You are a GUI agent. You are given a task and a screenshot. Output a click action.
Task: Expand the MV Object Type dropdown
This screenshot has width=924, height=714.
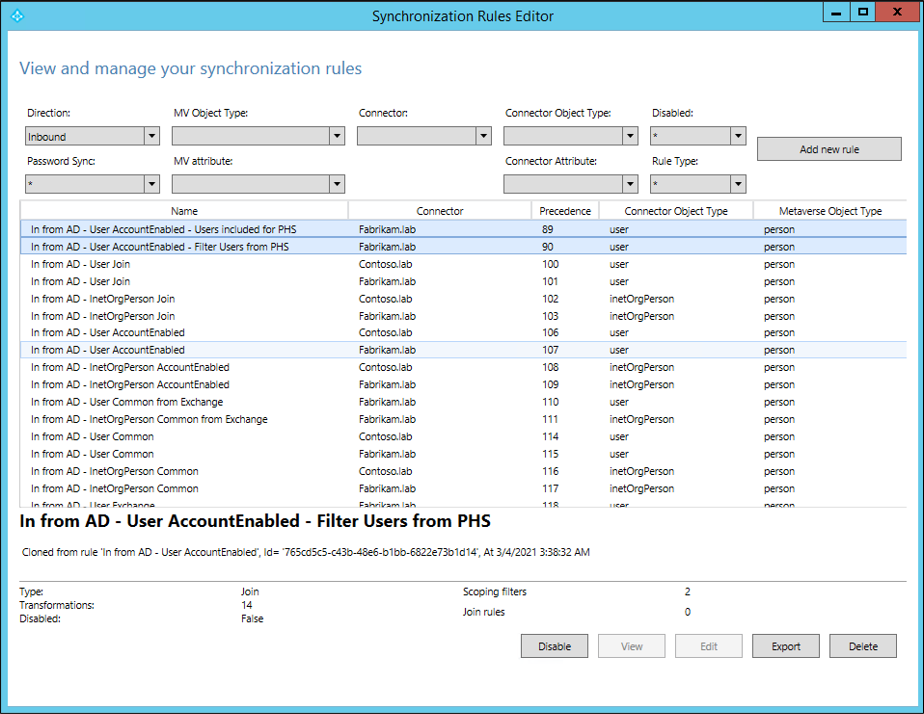(x=258, y=136)
